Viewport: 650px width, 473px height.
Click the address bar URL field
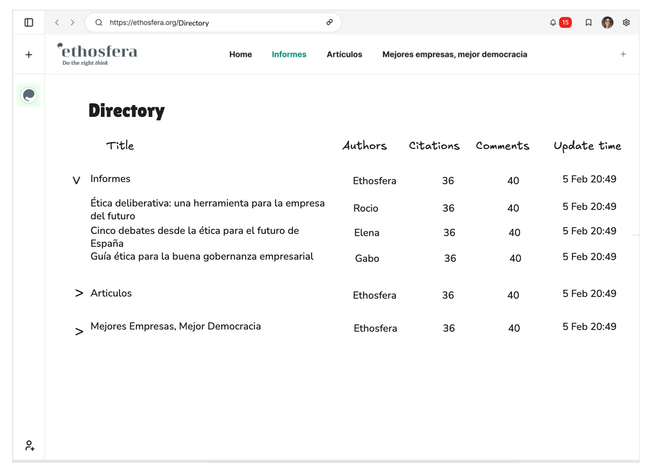210,22
